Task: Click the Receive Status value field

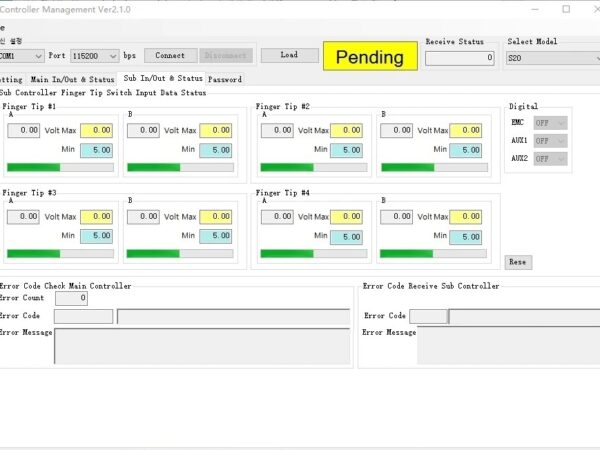Action: point(460,58)
